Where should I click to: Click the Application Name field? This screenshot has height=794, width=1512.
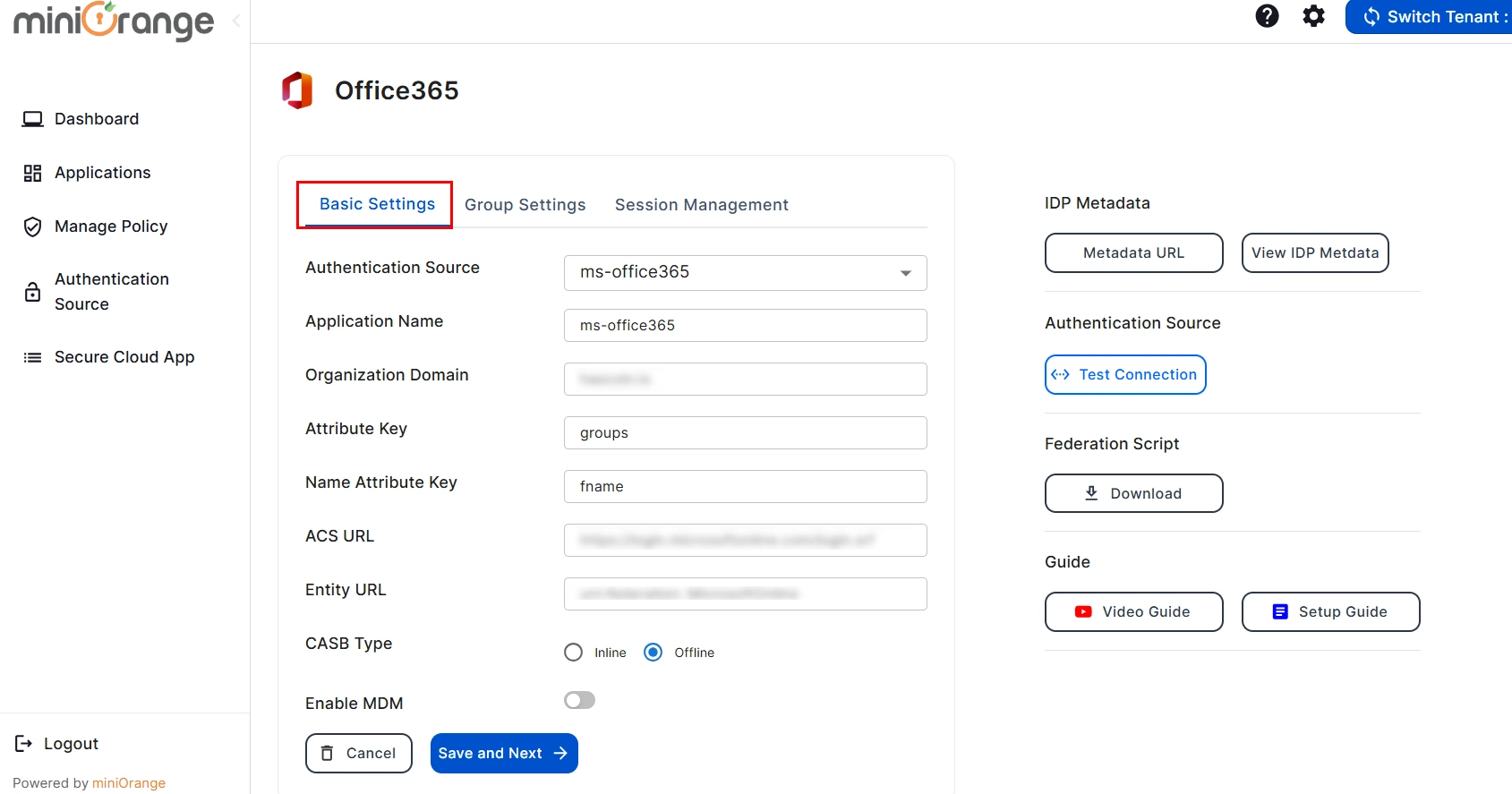tap(745, 326)
